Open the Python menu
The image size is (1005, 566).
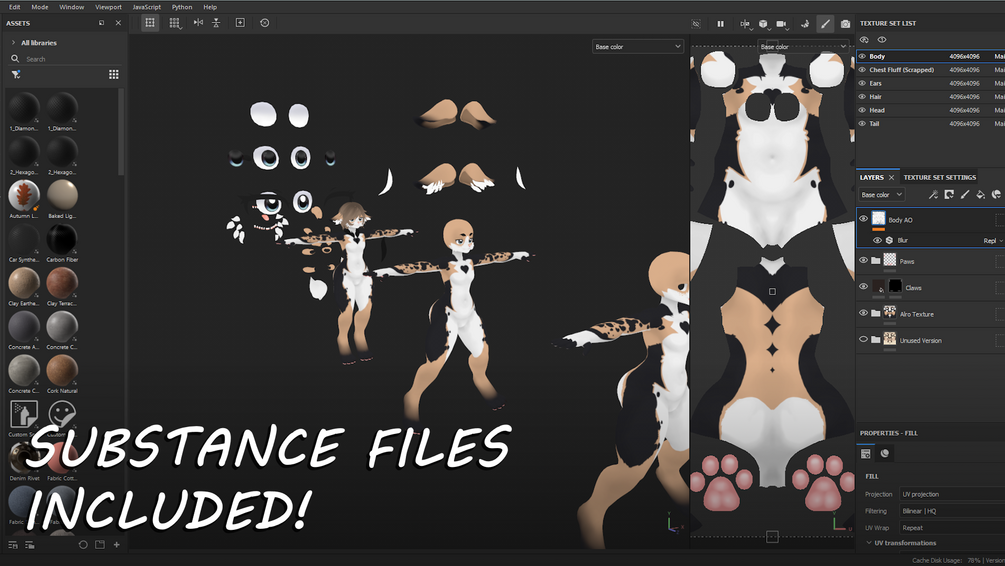pyautogui.click(x=182, y=7)
